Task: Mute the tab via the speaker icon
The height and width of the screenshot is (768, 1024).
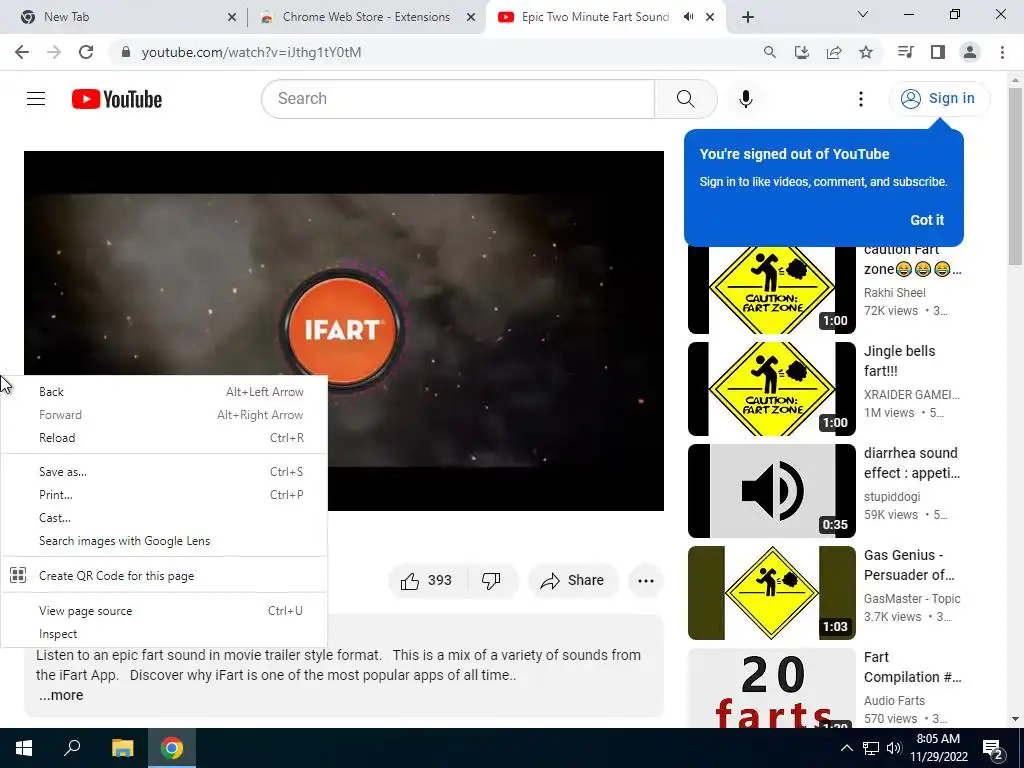Action: tap(688, 17)
